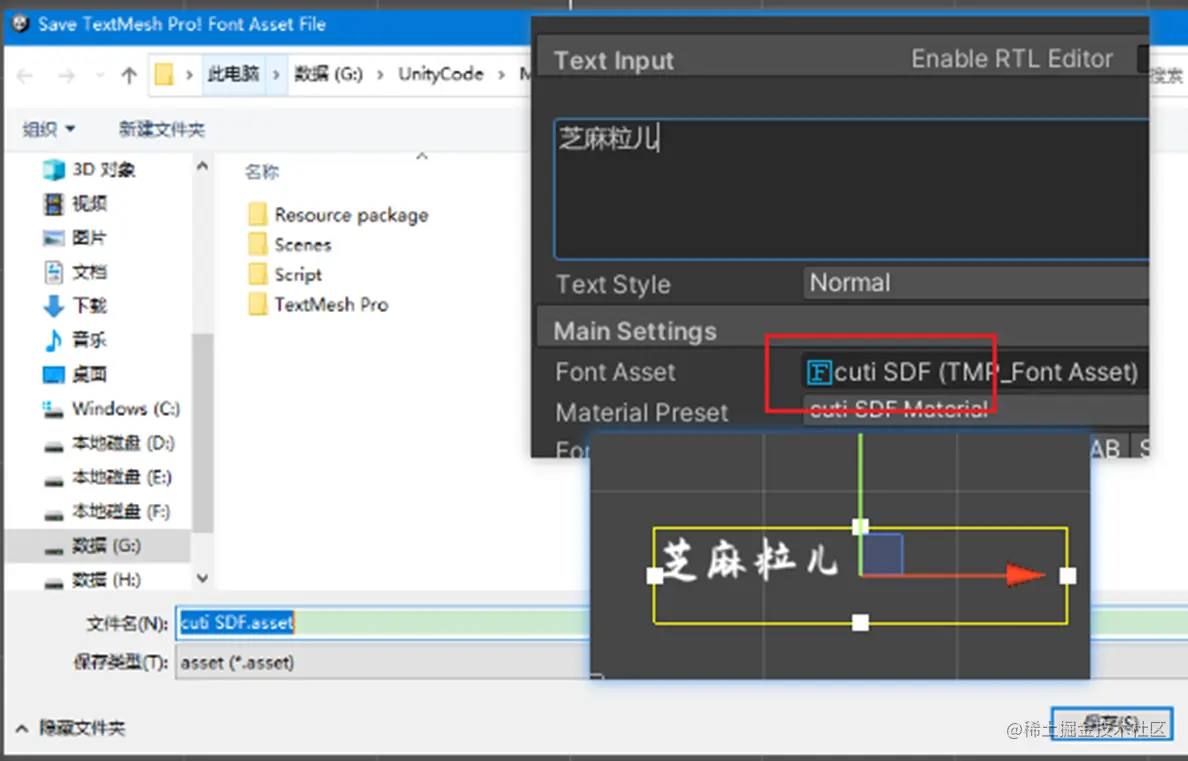Go up one folder level
Viewport: 1188px width, 761px height.
click(x=129, y=75)
